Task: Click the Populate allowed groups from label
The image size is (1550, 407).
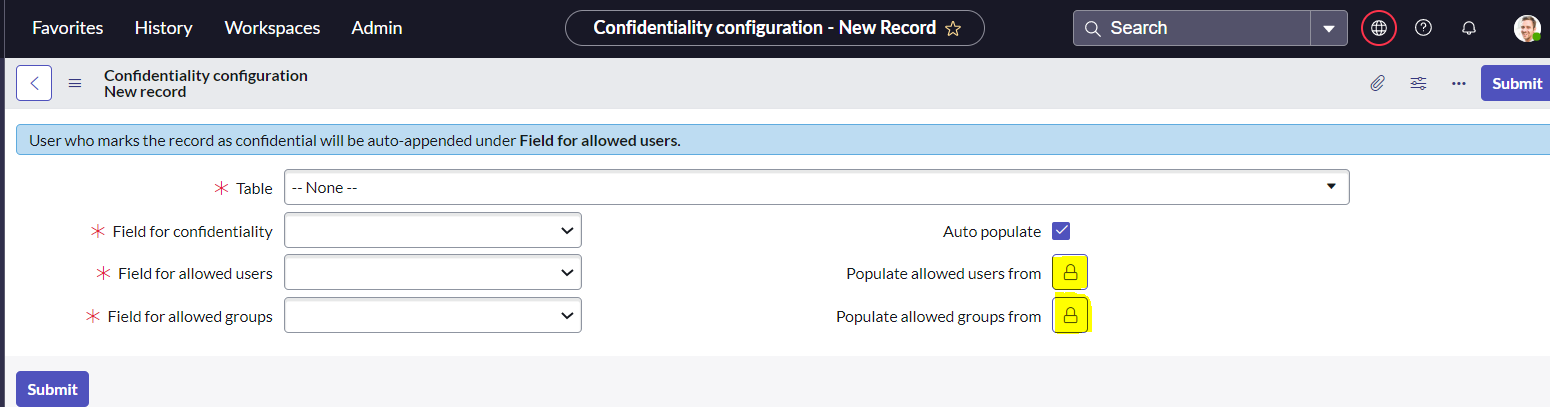Action: click(x=938, y=316)
